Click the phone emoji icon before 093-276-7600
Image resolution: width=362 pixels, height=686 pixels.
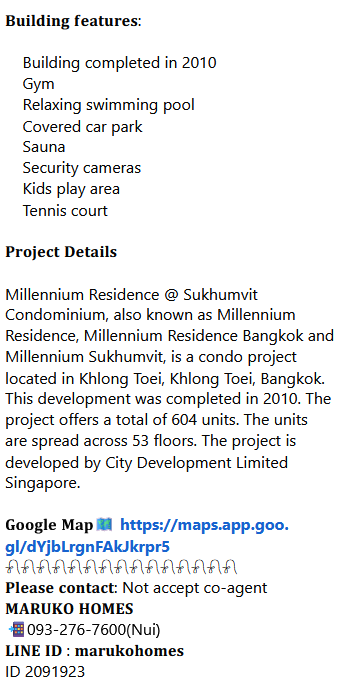[x=16, y=630]
